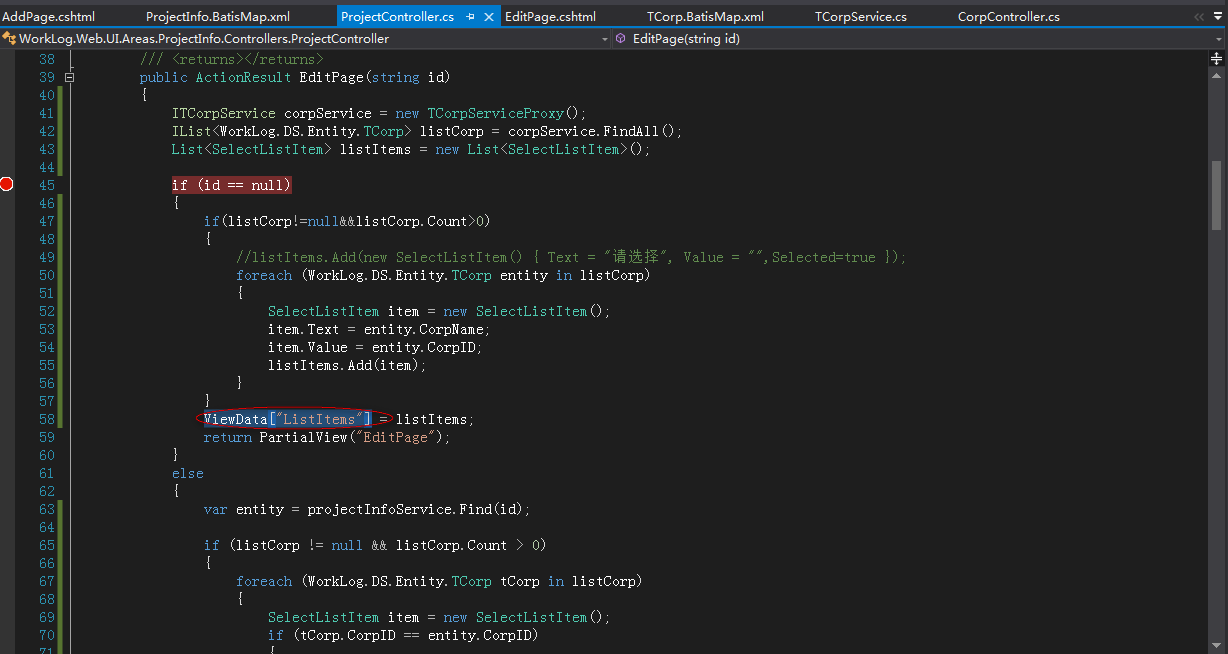Switch to the AddPage.cshtml tab

48,17
